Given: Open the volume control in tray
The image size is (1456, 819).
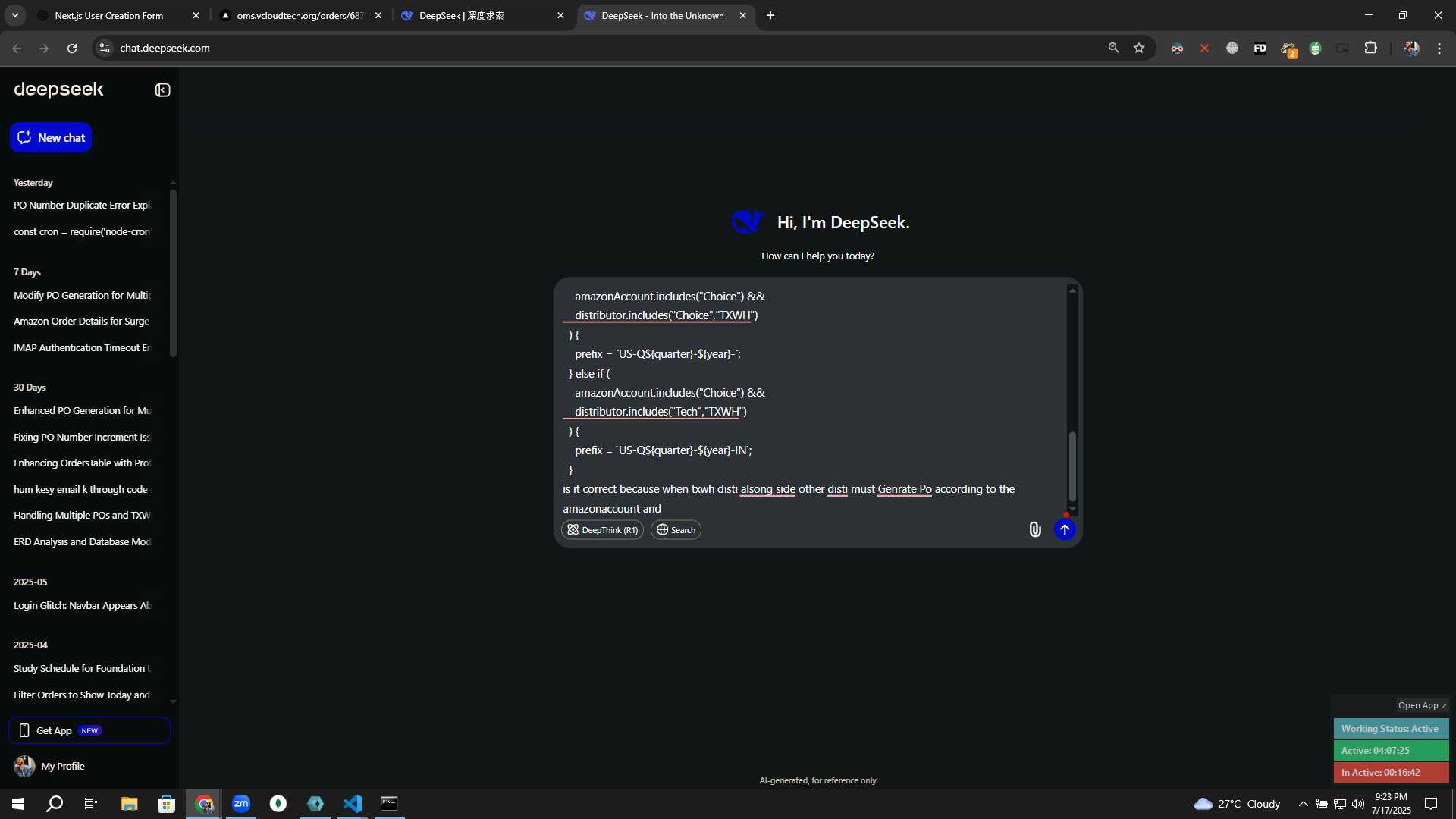Looking at the screenshot, I should pos(1357,804).
